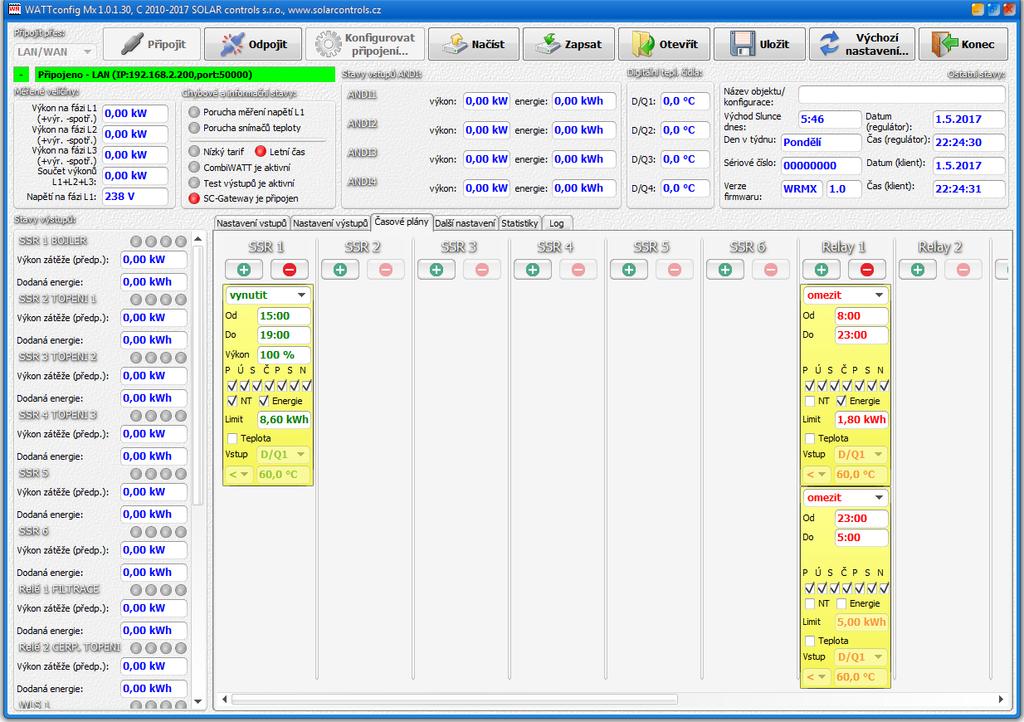Open the Statistiky tab
This screenshot has height=722, width=1024.
tap(519, 223)
